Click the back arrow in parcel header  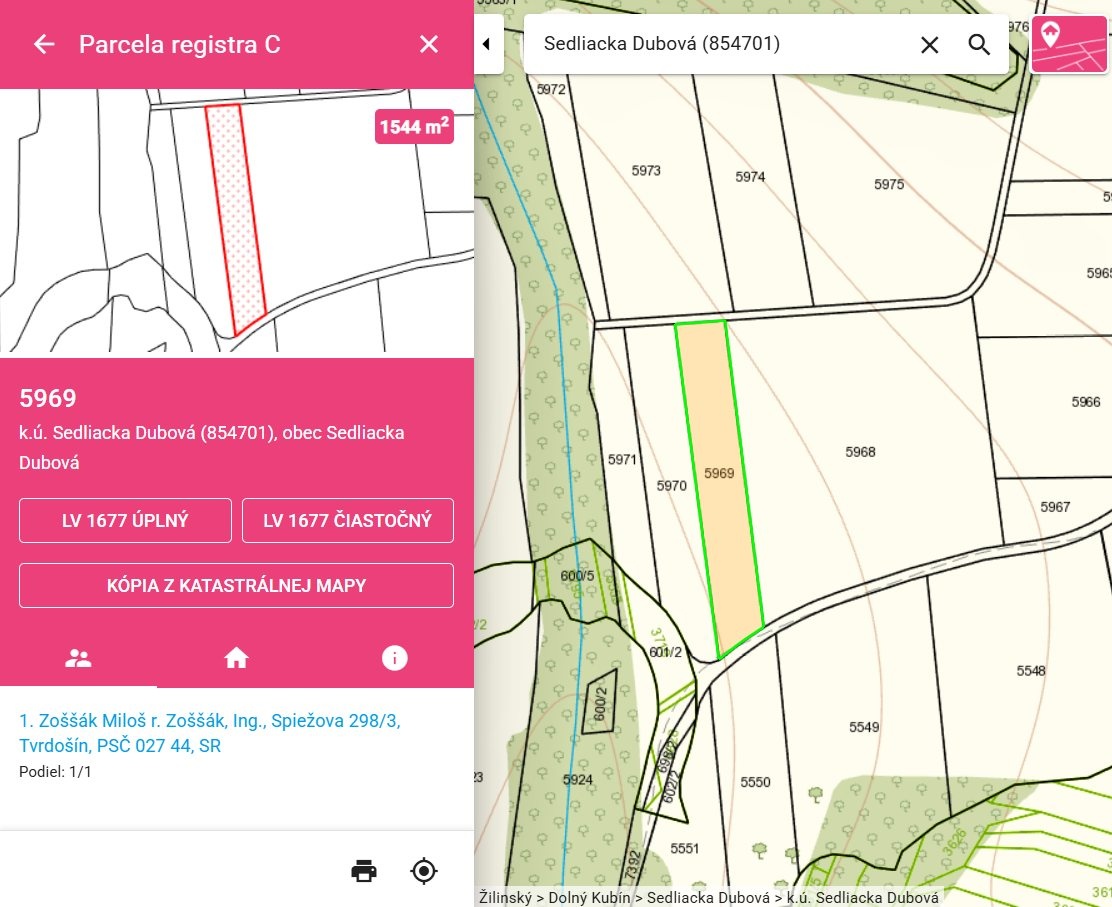click(44, 44)
